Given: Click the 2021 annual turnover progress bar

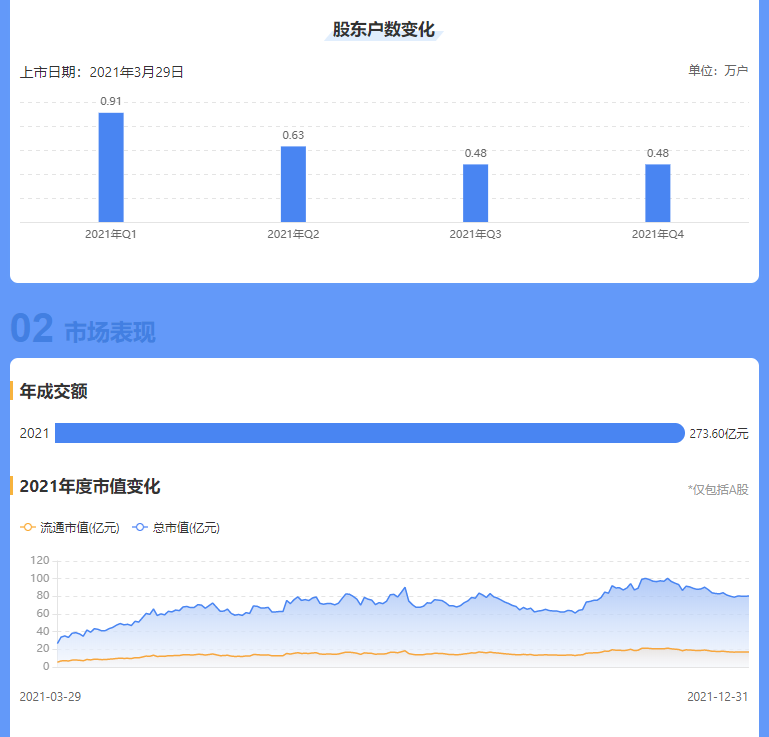Looking at the screenshot, I should point(369,433).
